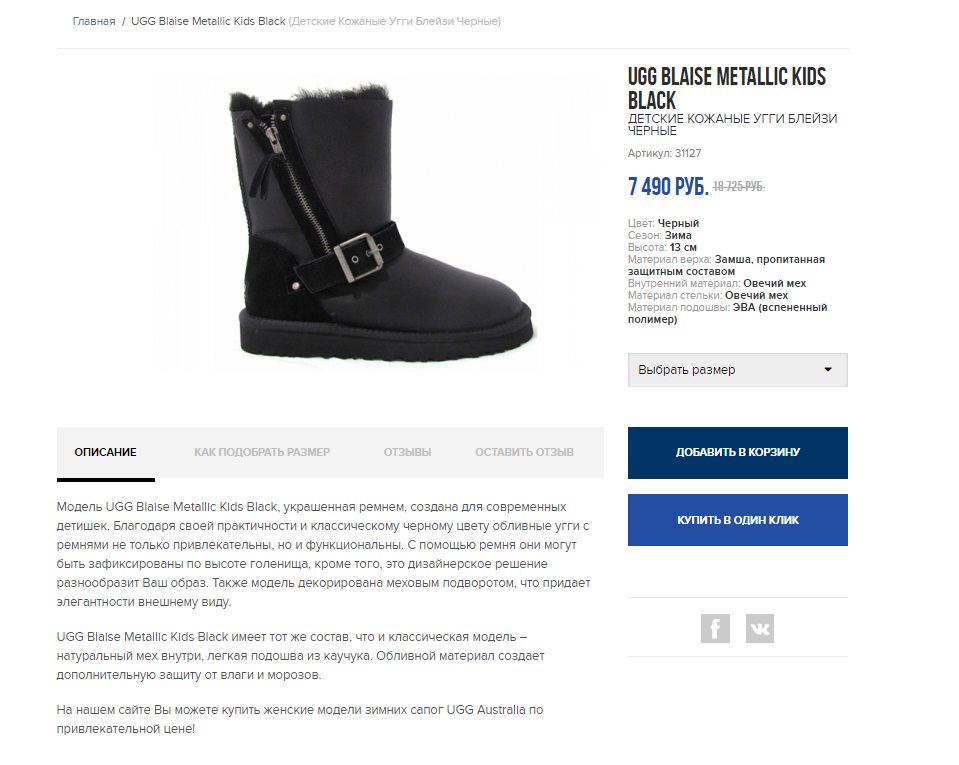
Task: Share the product on Facebook
Action: tap(715, 628)
